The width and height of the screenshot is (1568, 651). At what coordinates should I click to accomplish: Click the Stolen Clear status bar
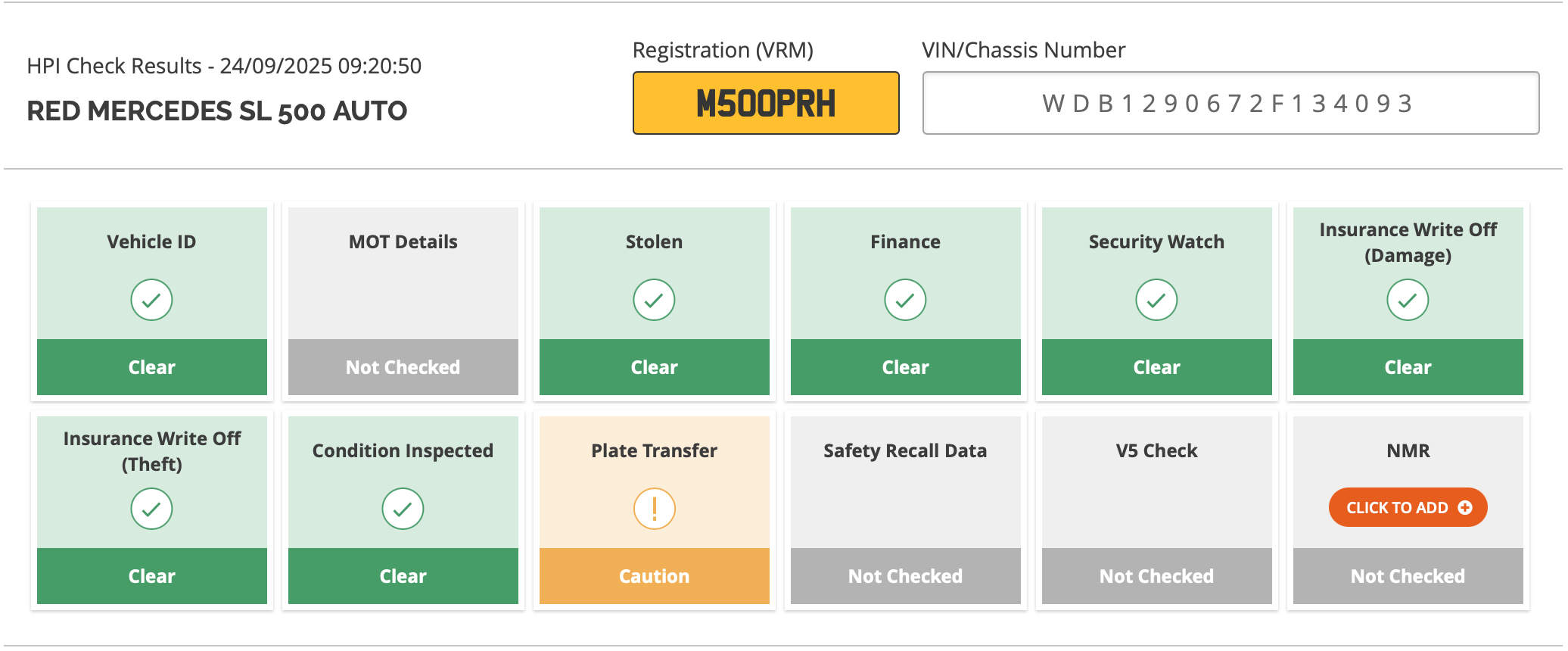[654, 367]
